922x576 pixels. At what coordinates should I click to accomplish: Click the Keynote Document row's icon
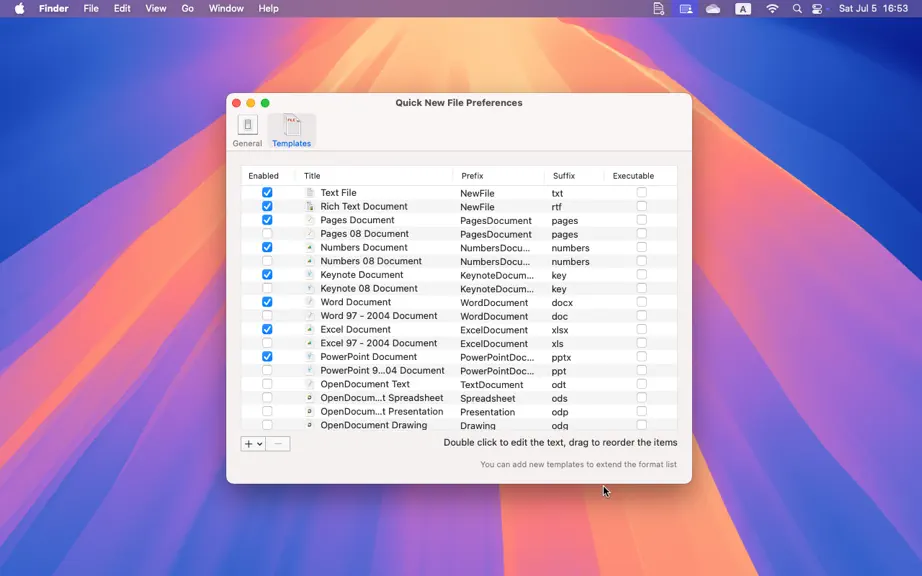(x=310, y=274)
